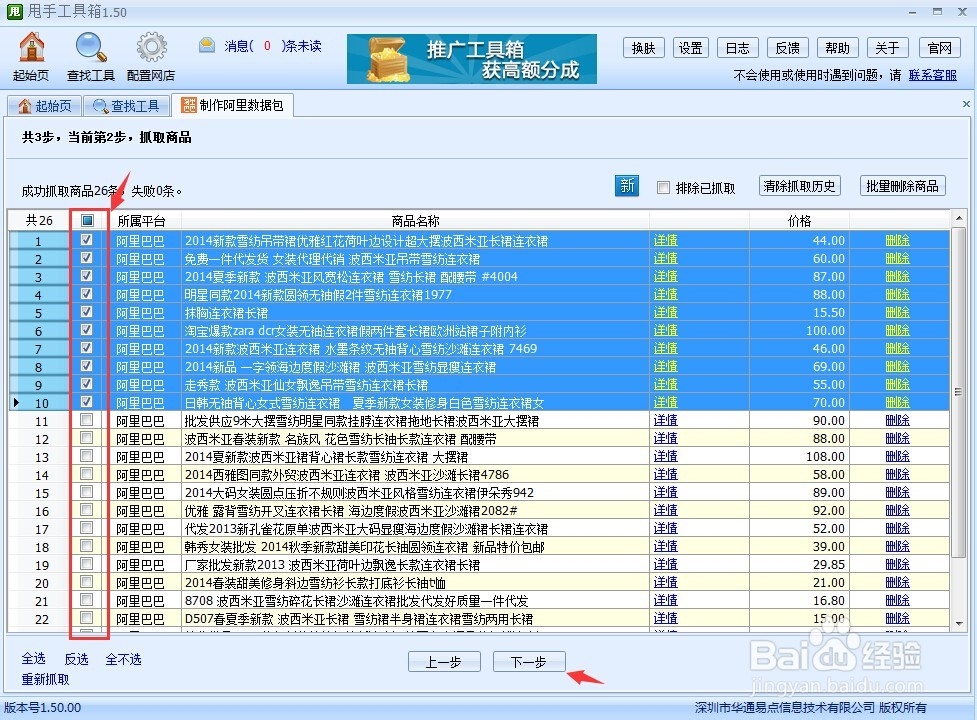This screenshot has height=720, width=977.
Task: Enable the 排除已抓取 checkbox
Action: [x=663, y=187]
